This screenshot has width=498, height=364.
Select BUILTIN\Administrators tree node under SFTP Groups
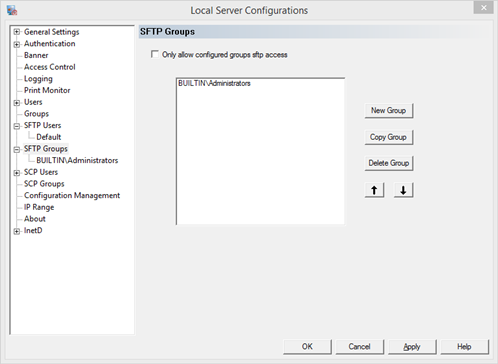coord(77,160)
